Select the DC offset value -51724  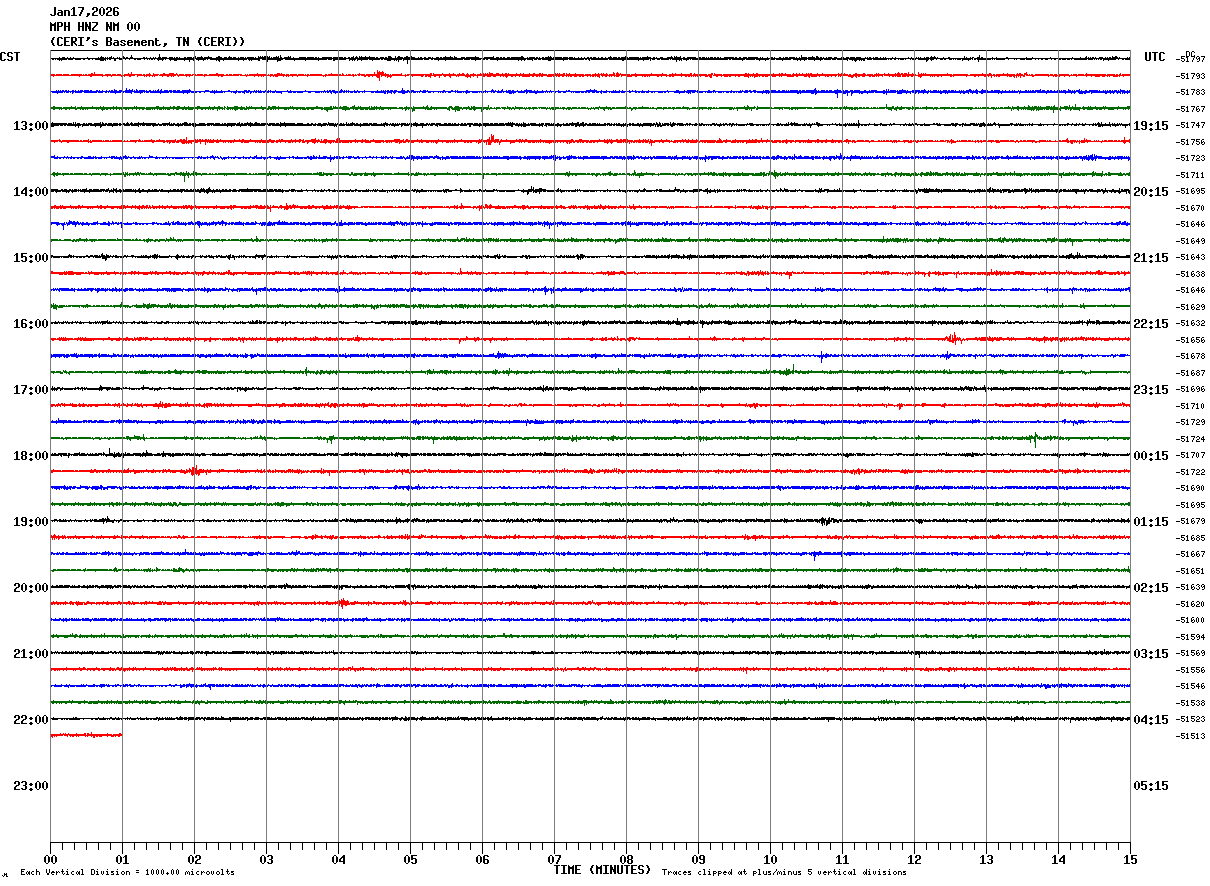(x=1191, y=439)
